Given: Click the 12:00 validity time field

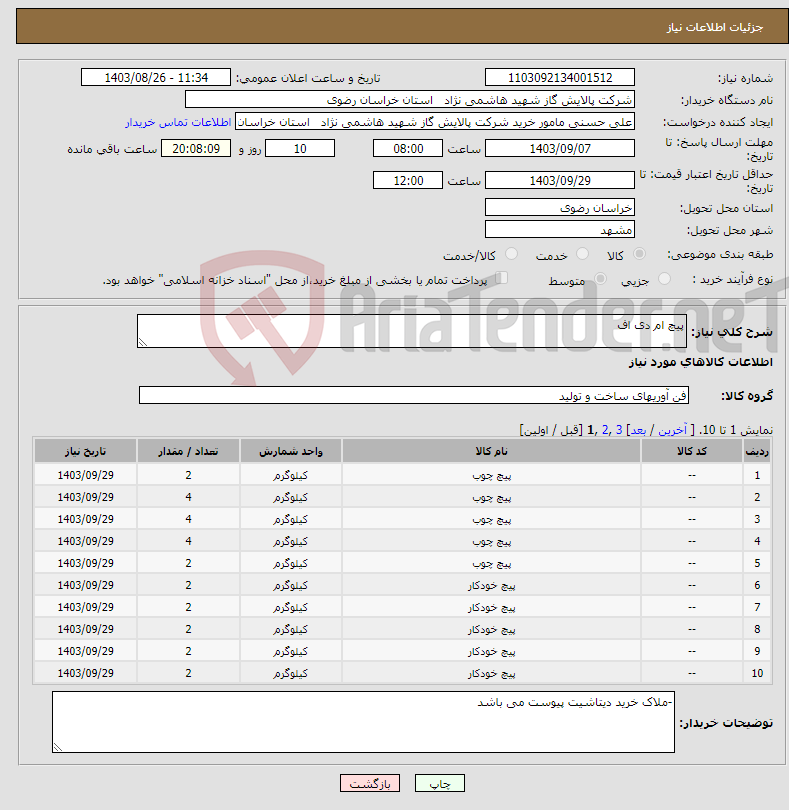Looking at the screenshot, I should pos(408,180).
